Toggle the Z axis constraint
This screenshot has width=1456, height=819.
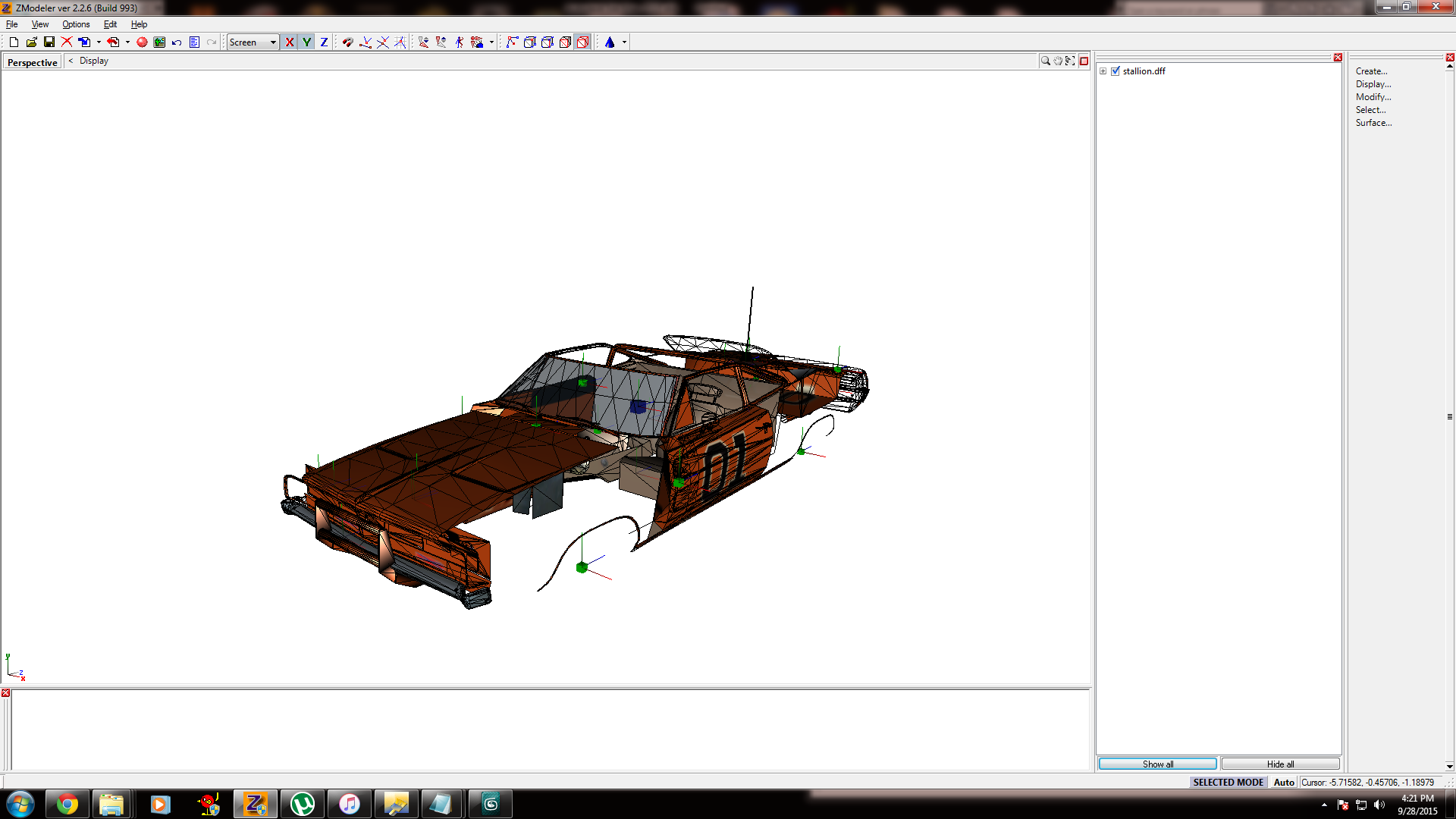point(324,42)
